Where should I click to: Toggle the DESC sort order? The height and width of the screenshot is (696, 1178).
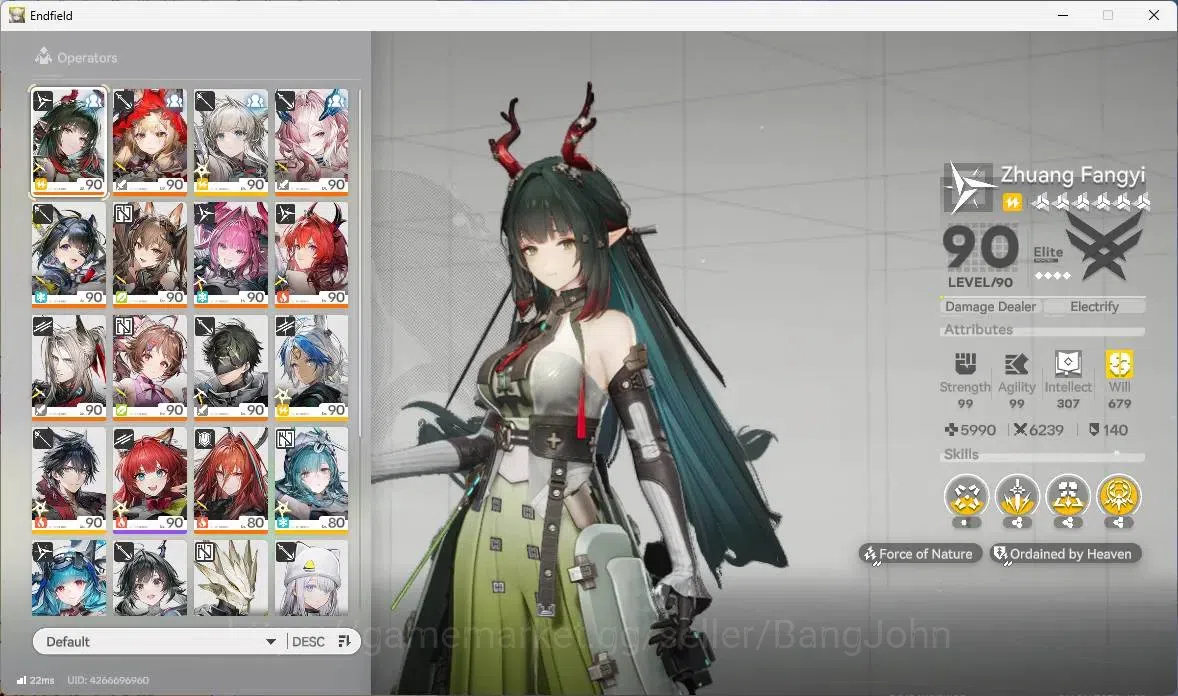308,642
